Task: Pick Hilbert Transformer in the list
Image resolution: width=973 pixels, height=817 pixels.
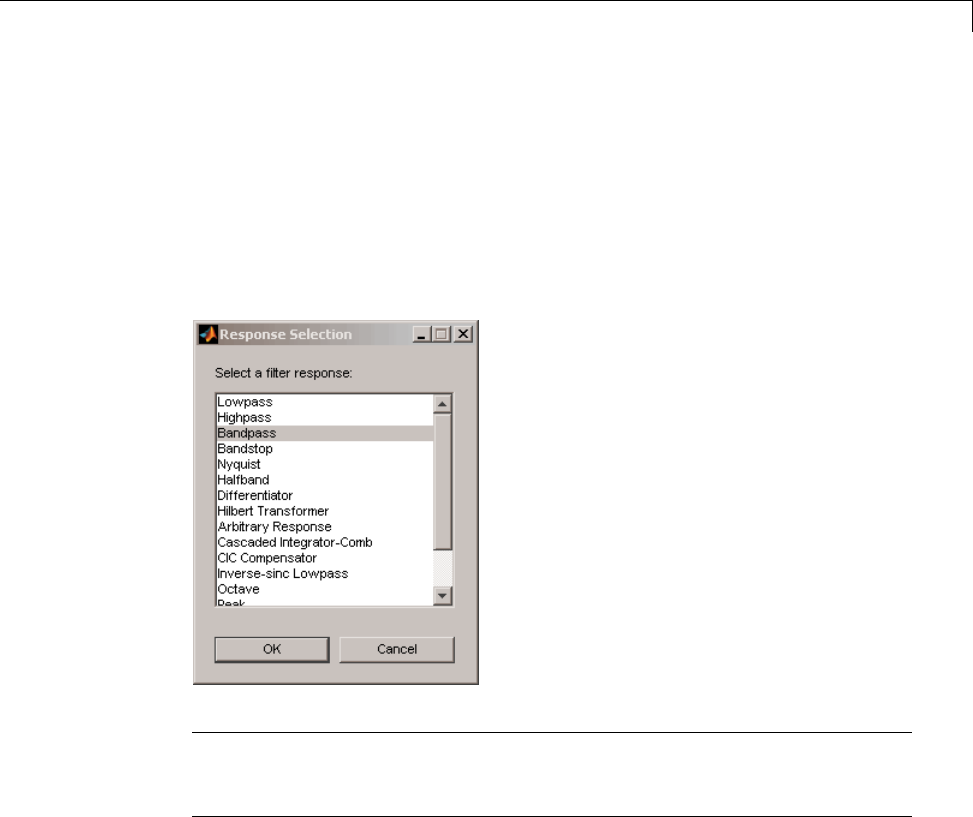Action: tap(325, 511)
